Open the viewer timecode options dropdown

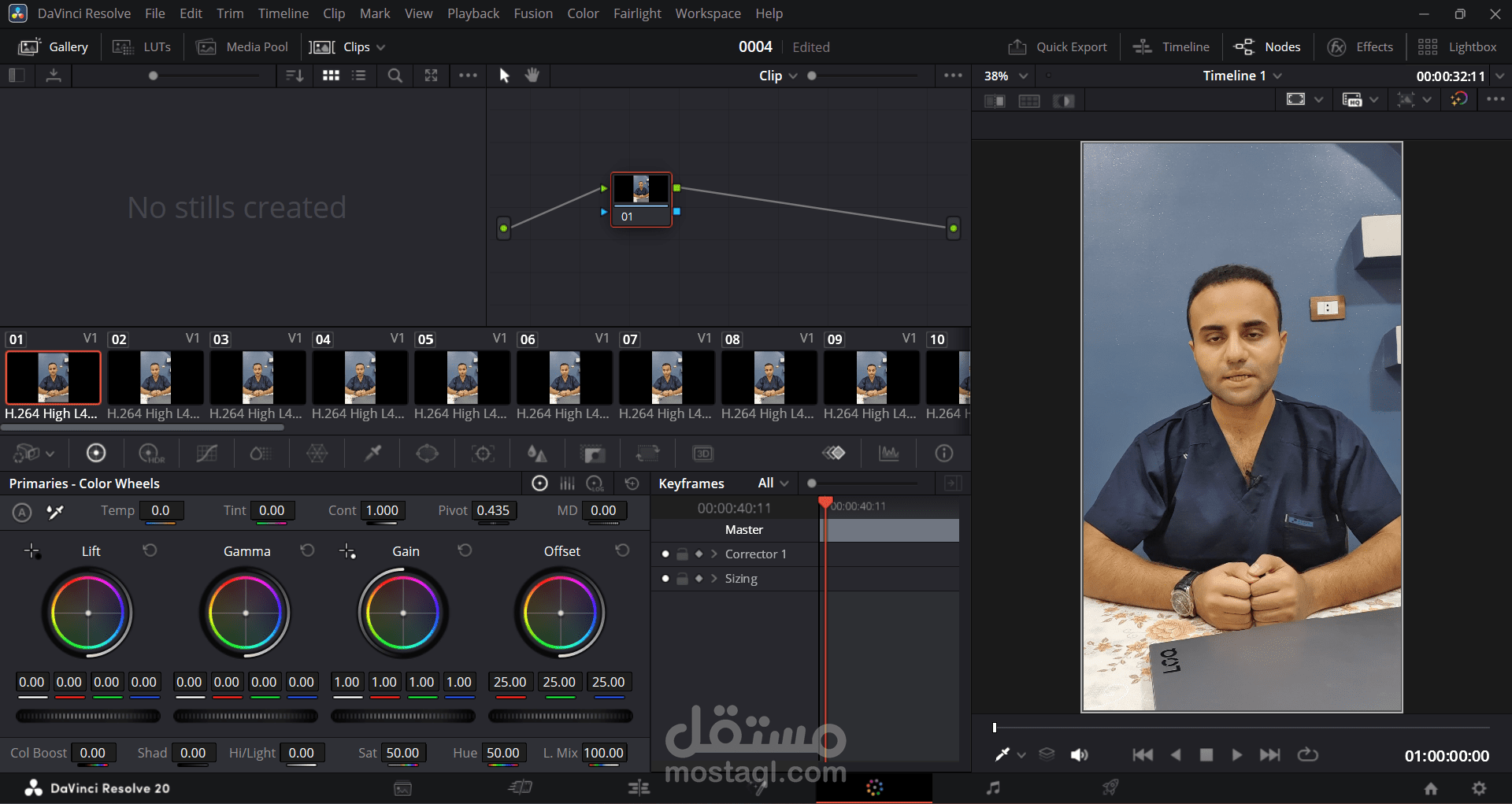coord(1499,76)
